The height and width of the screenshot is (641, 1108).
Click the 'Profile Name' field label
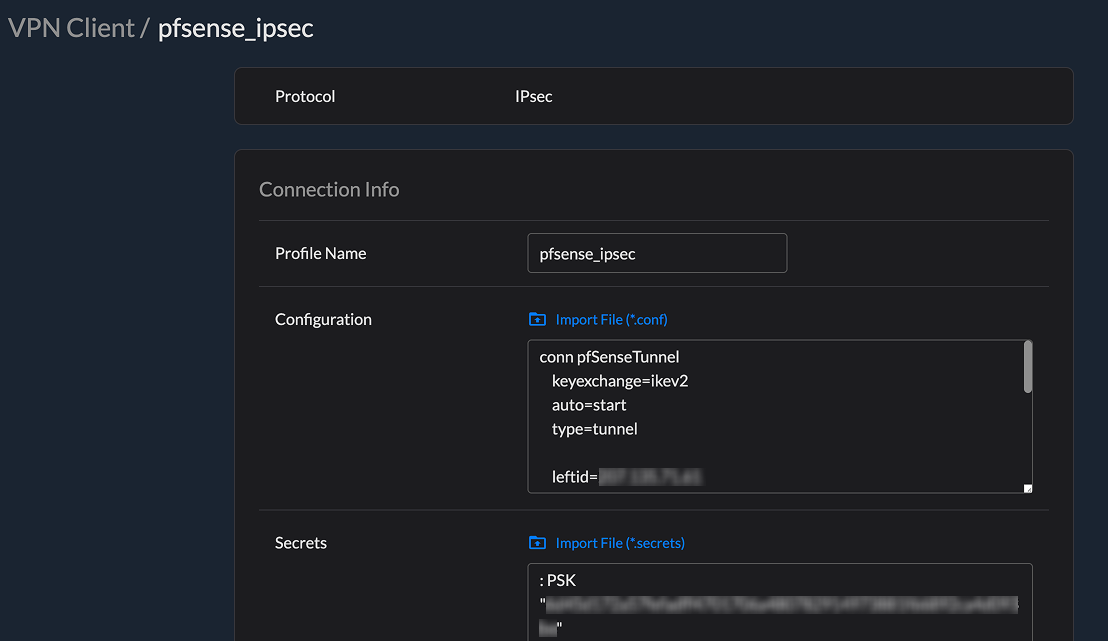[x=321, y=253]
